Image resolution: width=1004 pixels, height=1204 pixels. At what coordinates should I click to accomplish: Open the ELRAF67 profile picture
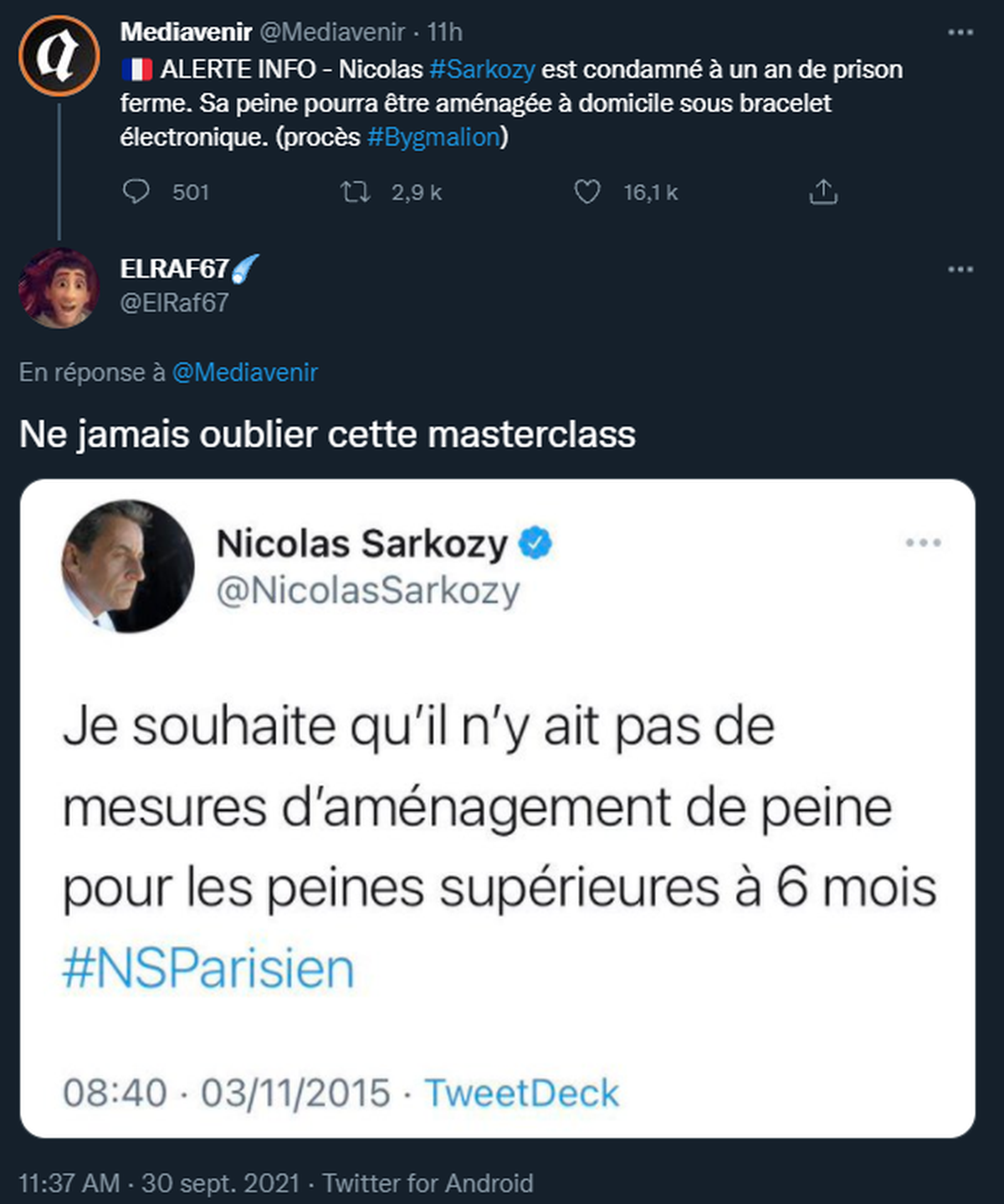click(59, 287)
